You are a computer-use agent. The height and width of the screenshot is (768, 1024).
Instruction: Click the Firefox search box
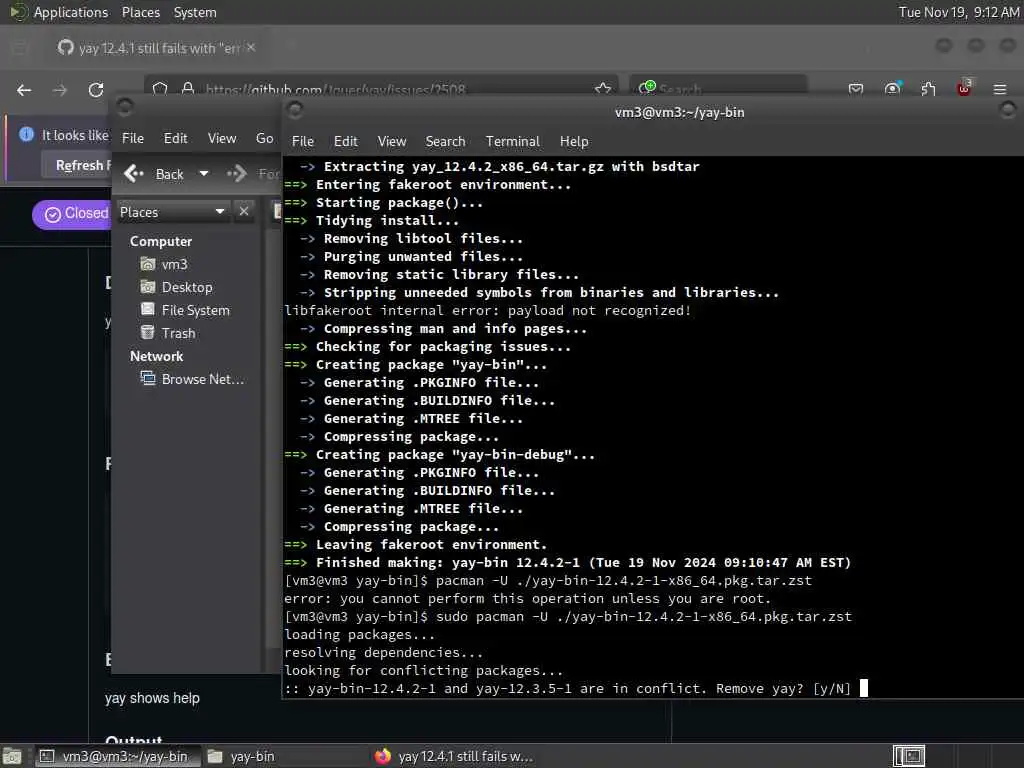(718, 88)
